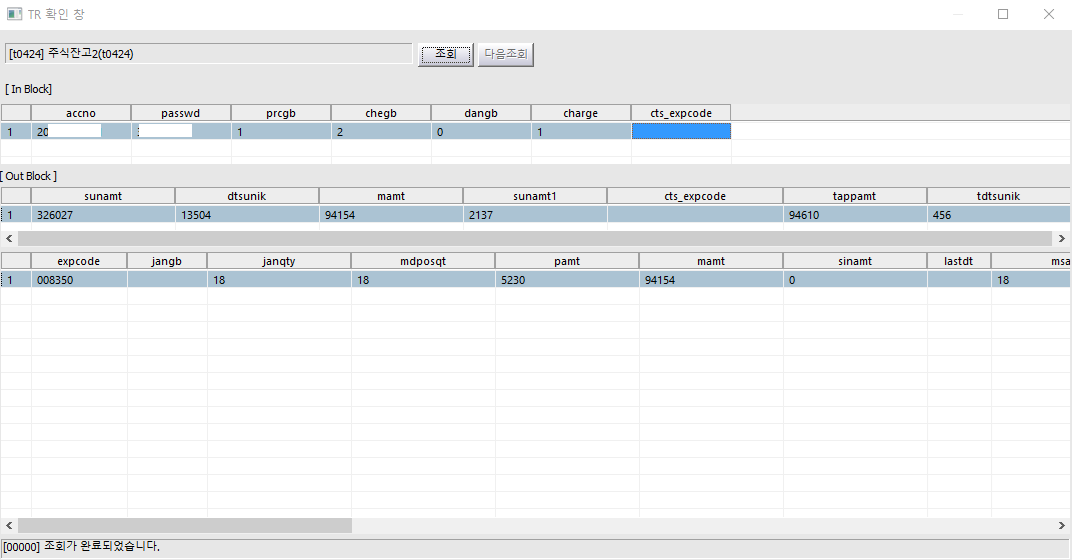
Task: Select the expcode value 008350
Action: pos(79,280)
